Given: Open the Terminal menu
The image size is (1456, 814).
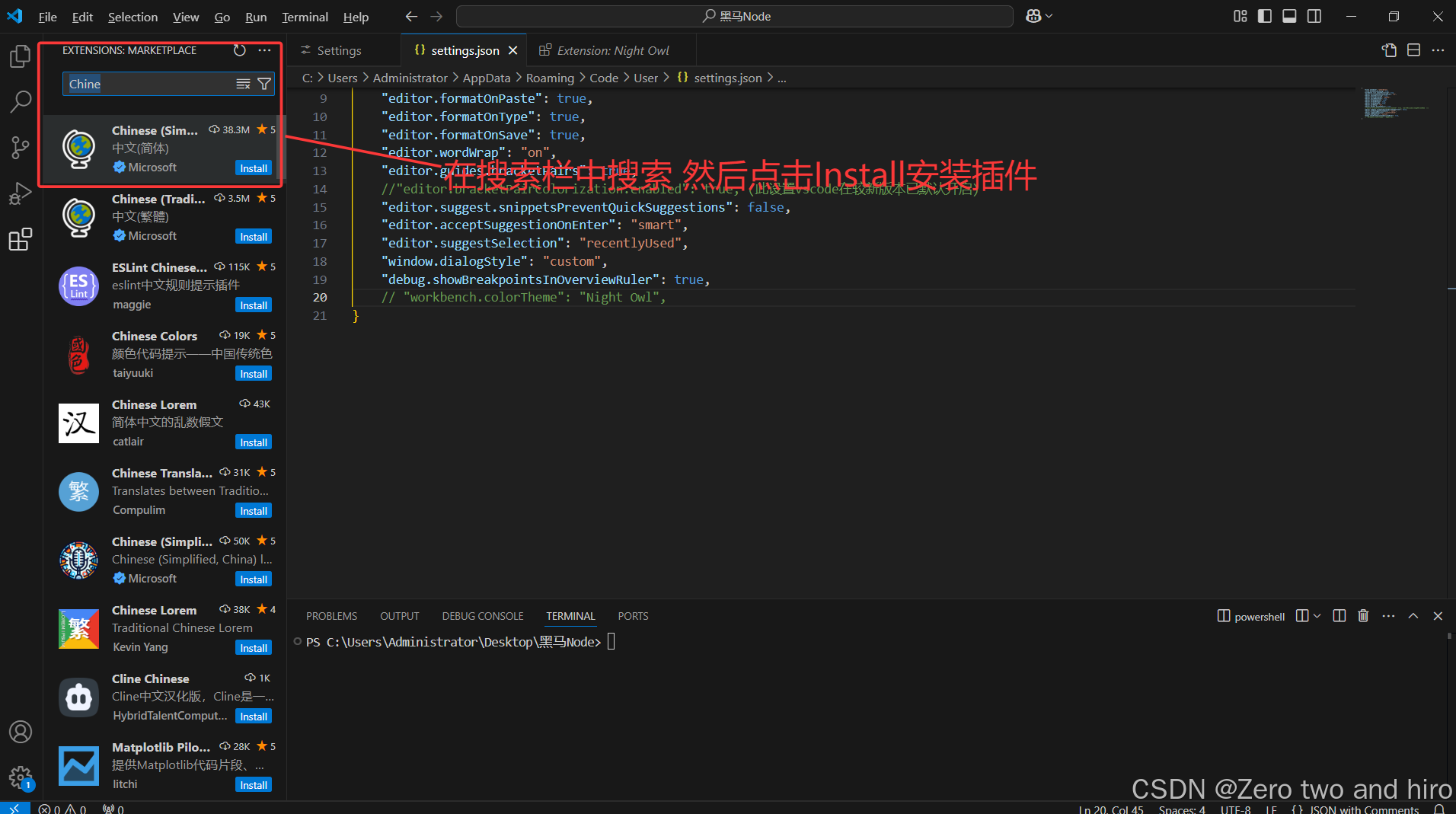Looking at the screenshot, I should point(305,17).
